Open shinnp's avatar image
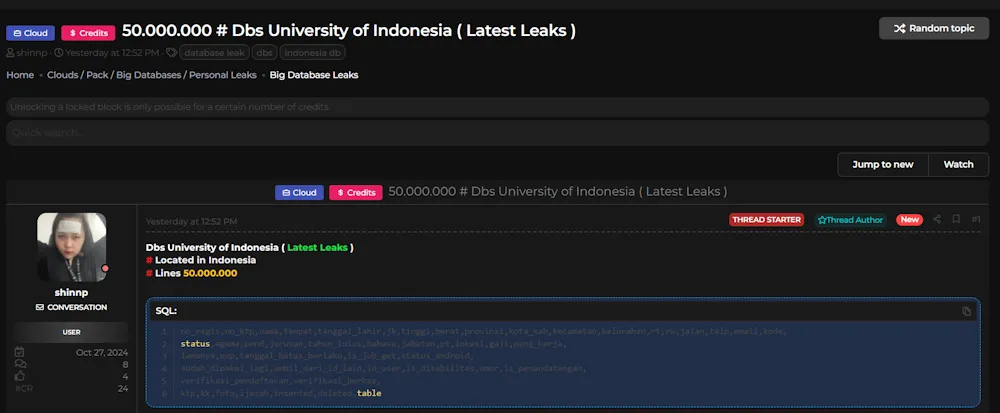Screen dimensions: 1000x413 pos(72,247)
